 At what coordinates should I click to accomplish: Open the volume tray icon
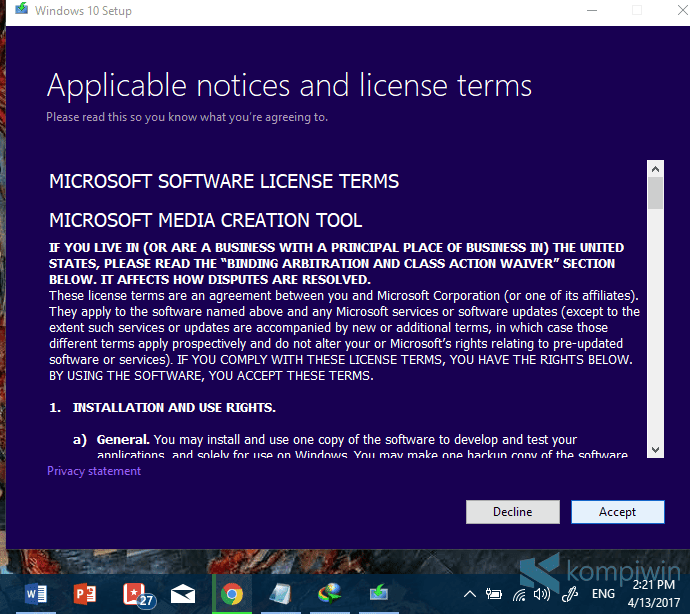(542, 595)
